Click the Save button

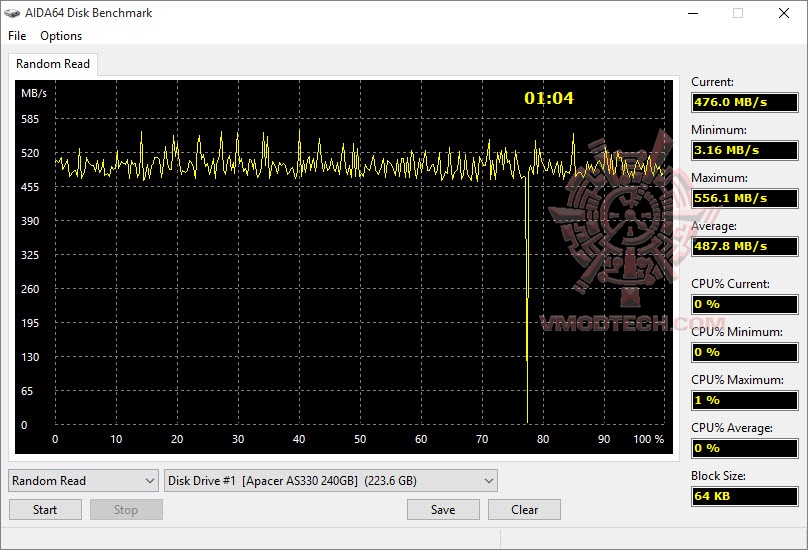click(443, 510)
